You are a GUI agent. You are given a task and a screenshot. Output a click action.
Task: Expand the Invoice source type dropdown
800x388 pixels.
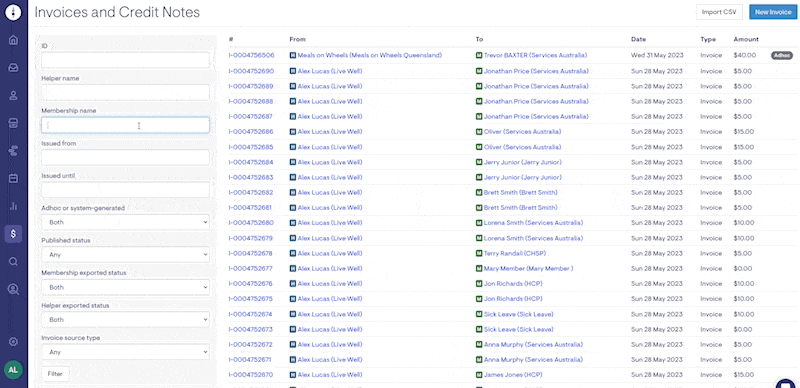click(125, 352)
